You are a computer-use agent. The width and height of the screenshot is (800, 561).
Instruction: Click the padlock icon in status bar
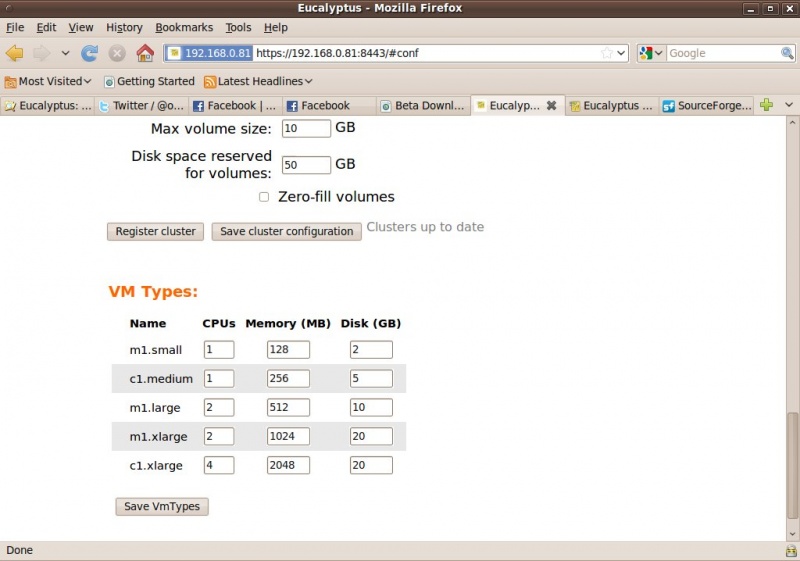[790, 551]
